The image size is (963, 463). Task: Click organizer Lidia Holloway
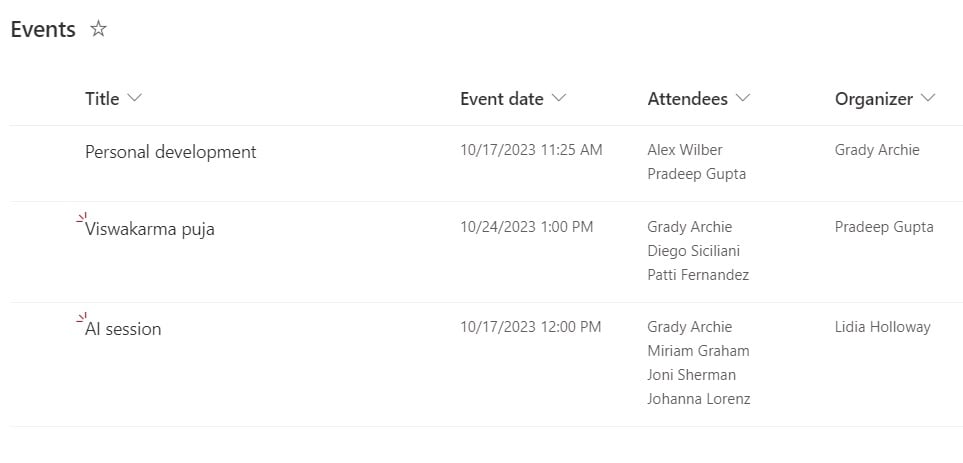coord(883,327)
